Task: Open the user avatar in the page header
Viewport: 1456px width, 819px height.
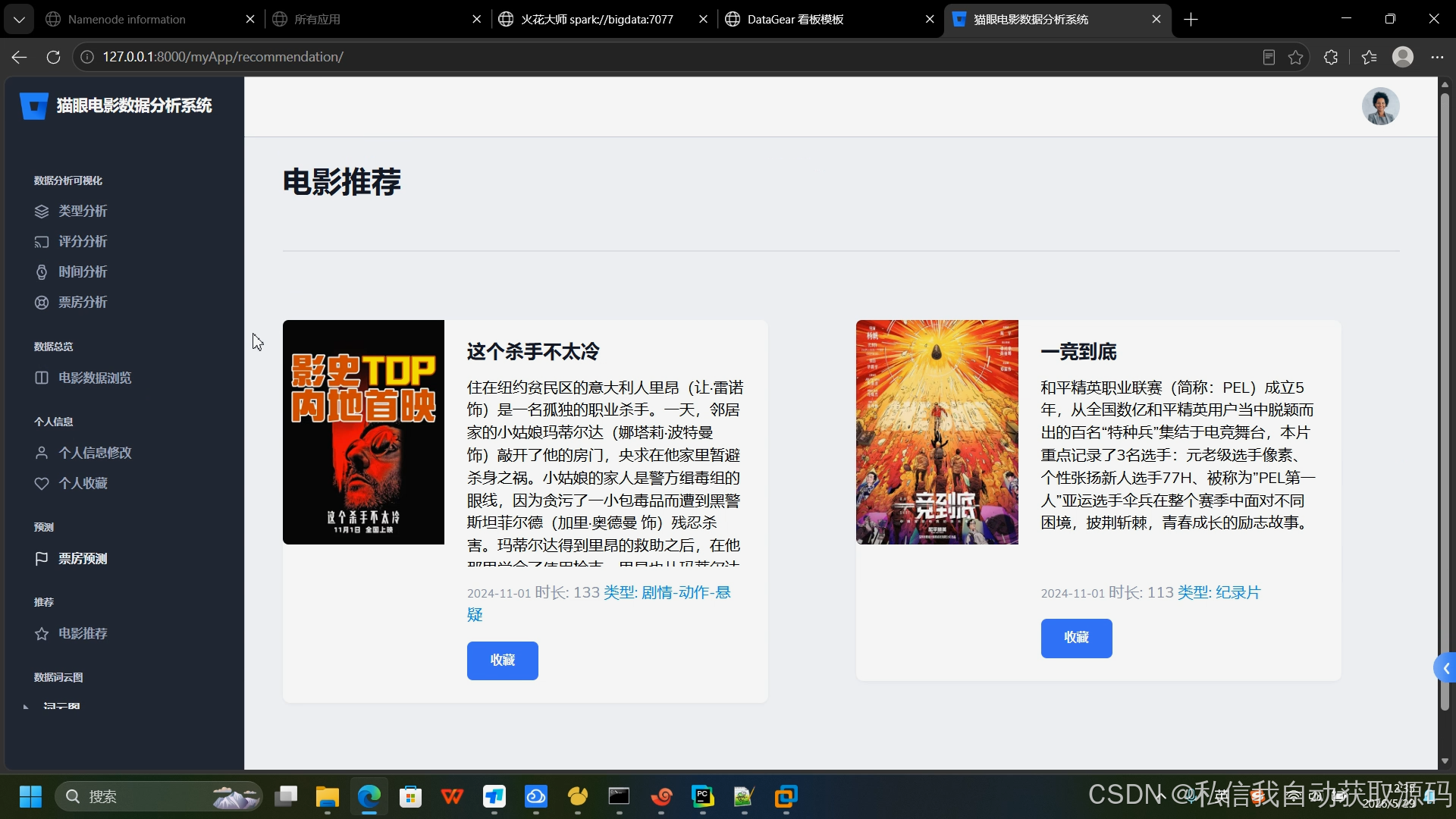Action: coord(1380,106)
